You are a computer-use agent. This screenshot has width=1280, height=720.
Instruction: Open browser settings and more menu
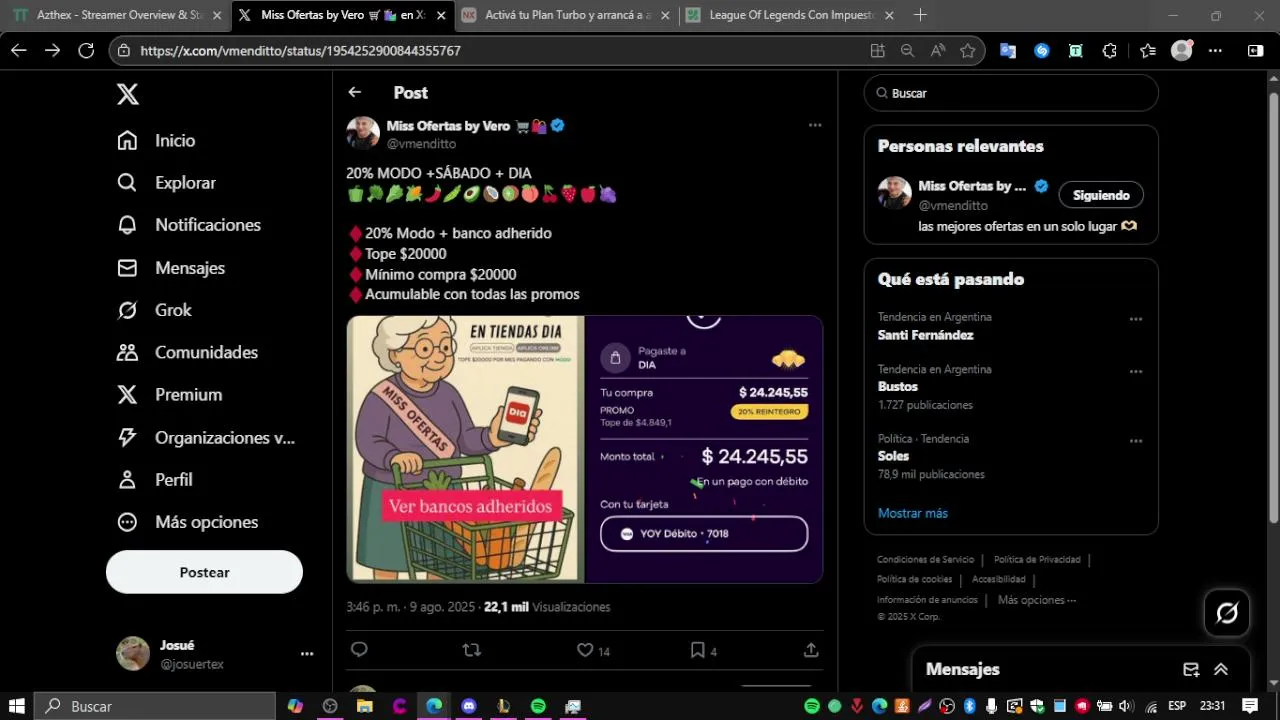click(1215, 50)
